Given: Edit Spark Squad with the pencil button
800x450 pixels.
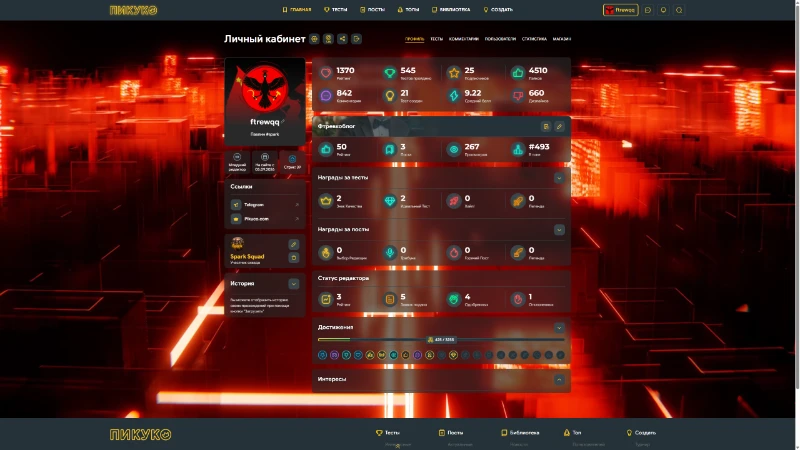Looking at the screenshot, I should (x=293, y=244).
